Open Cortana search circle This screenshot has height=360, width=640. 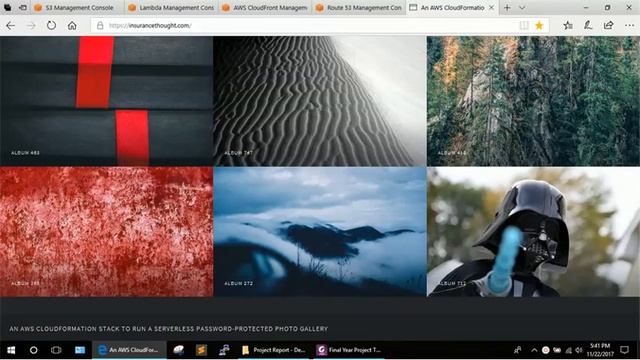(33, 350)
